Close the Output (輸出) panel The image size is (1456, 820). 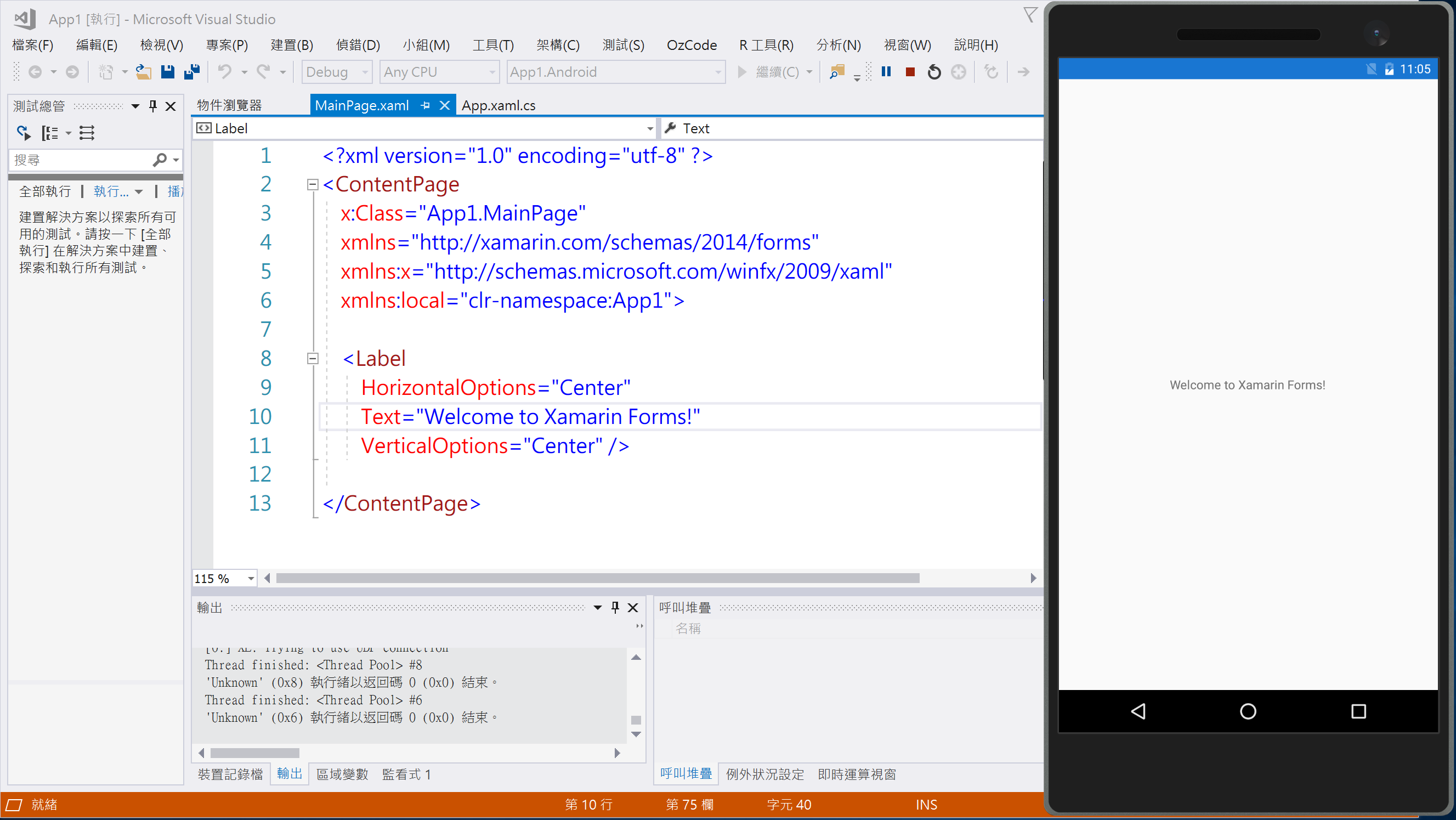point(633,608)
